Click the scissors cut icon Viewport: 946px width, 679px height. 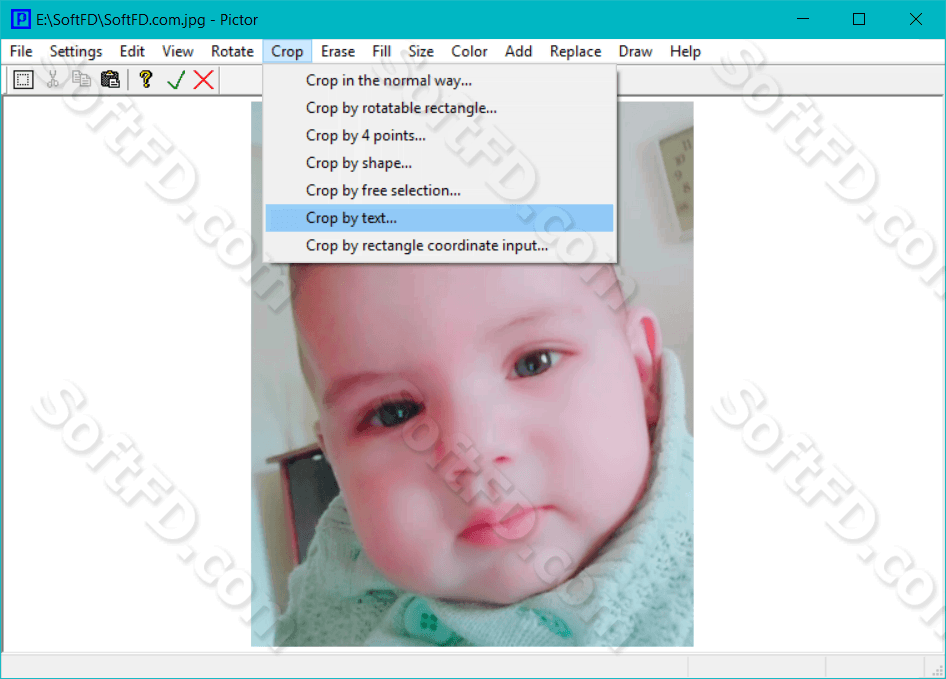[53, 80]
